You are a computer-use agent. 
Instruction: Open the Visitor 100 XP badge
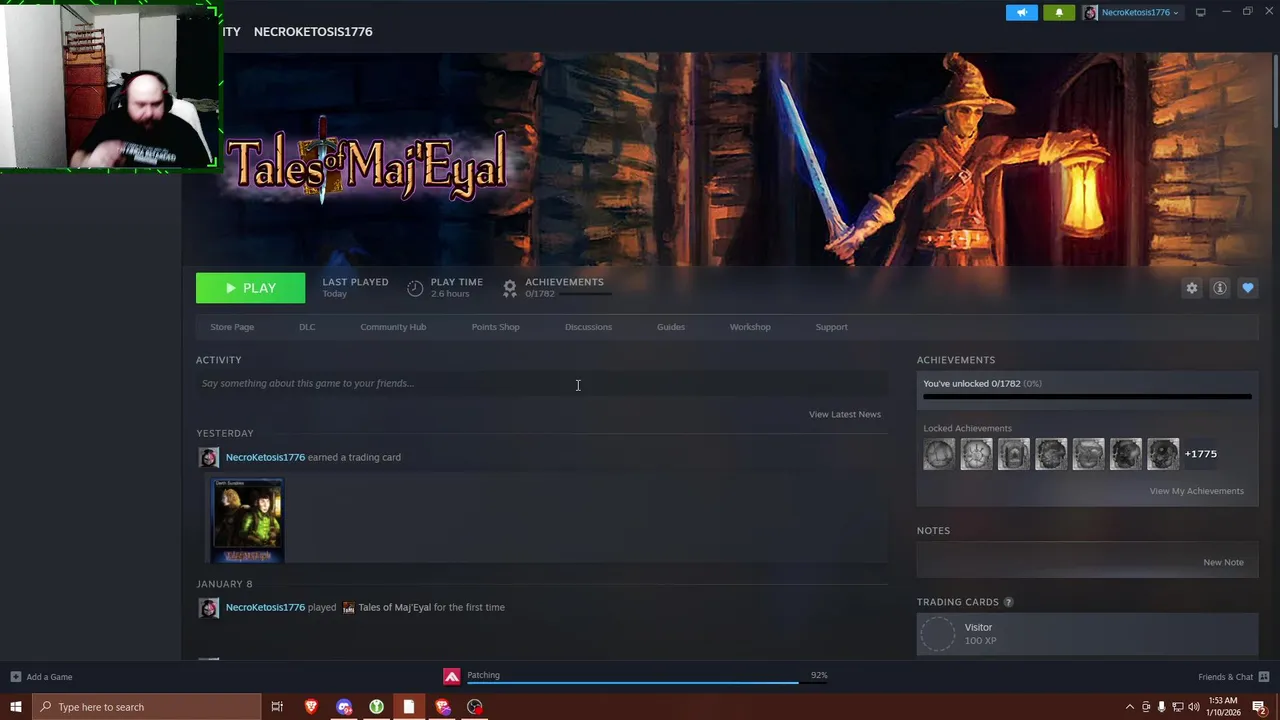point(1087,634)
